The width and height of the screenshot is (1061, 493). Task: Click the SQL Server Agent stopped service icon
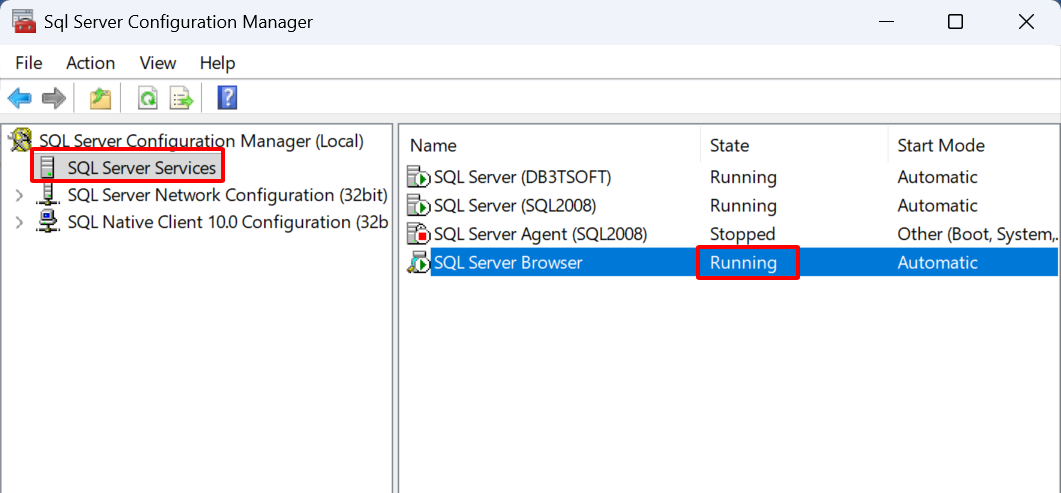[418, 234]
